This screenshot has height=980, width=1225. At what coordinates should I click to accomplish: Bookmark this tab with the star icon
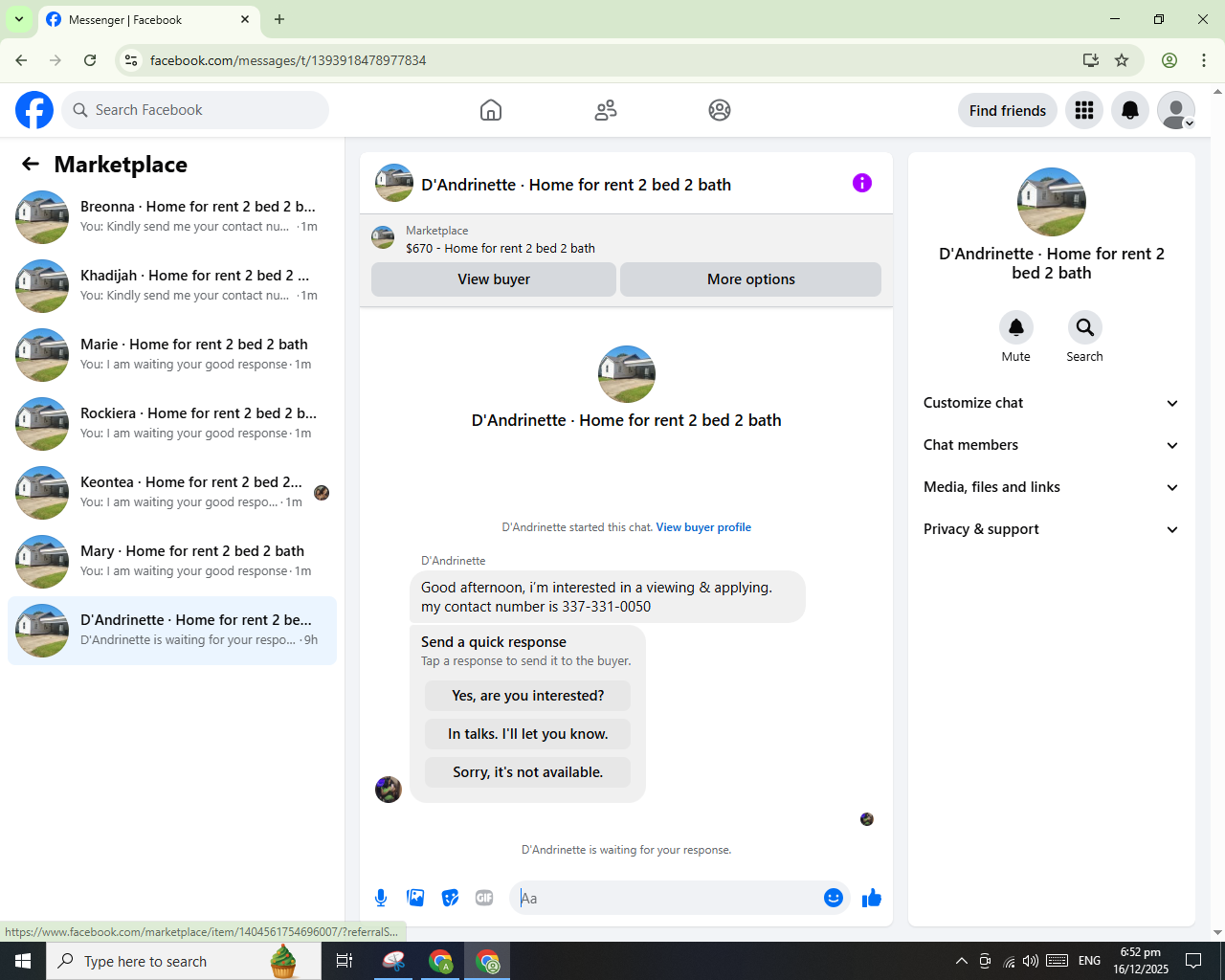pyautogui.click(x=1122, y=60)
